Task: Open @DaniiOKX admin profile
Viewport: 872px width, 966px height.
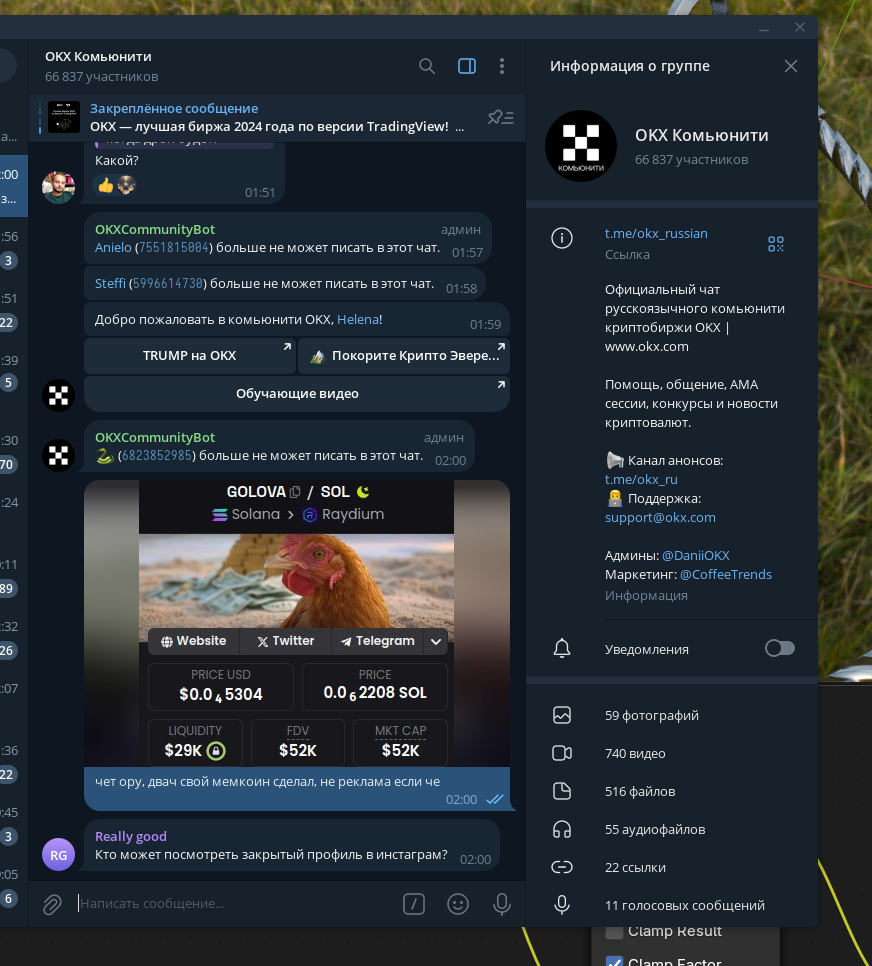Action: click(696, 555)
